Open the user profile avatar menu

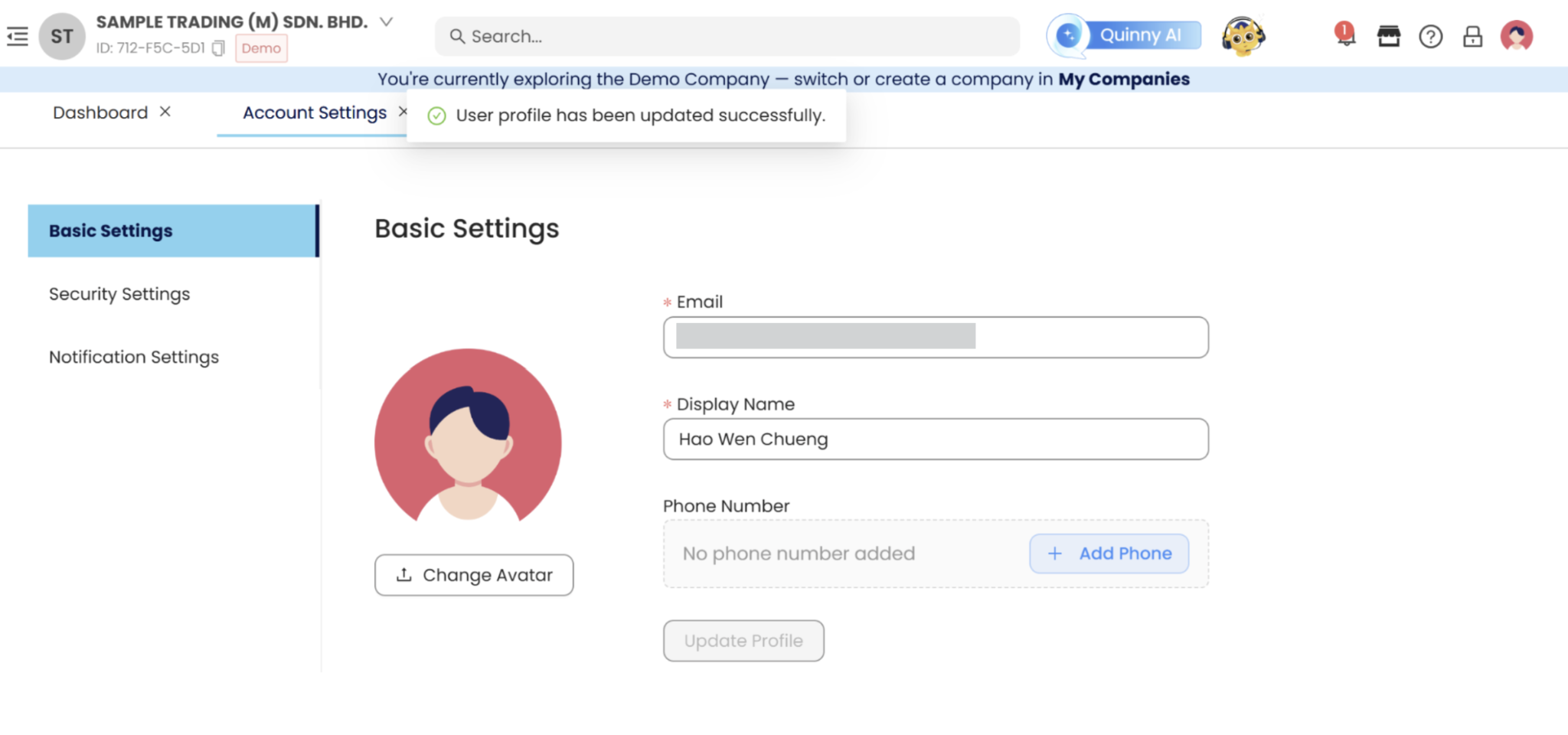pos(1516,36)
